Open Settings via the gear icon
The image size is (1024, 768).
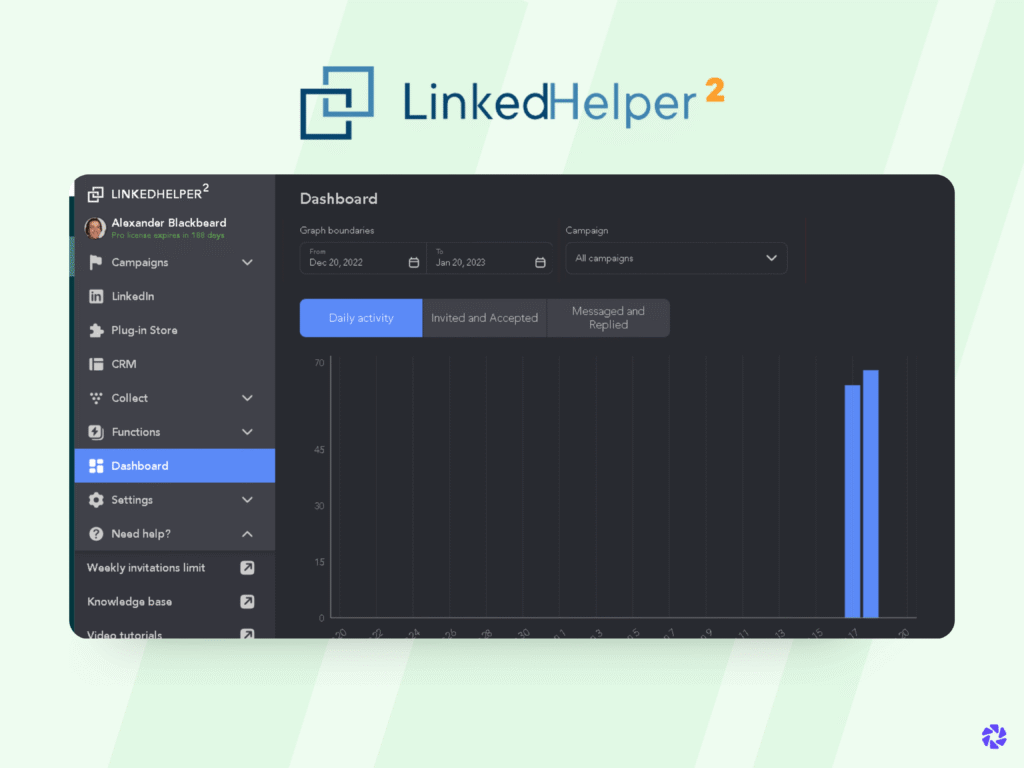(95, 500)
